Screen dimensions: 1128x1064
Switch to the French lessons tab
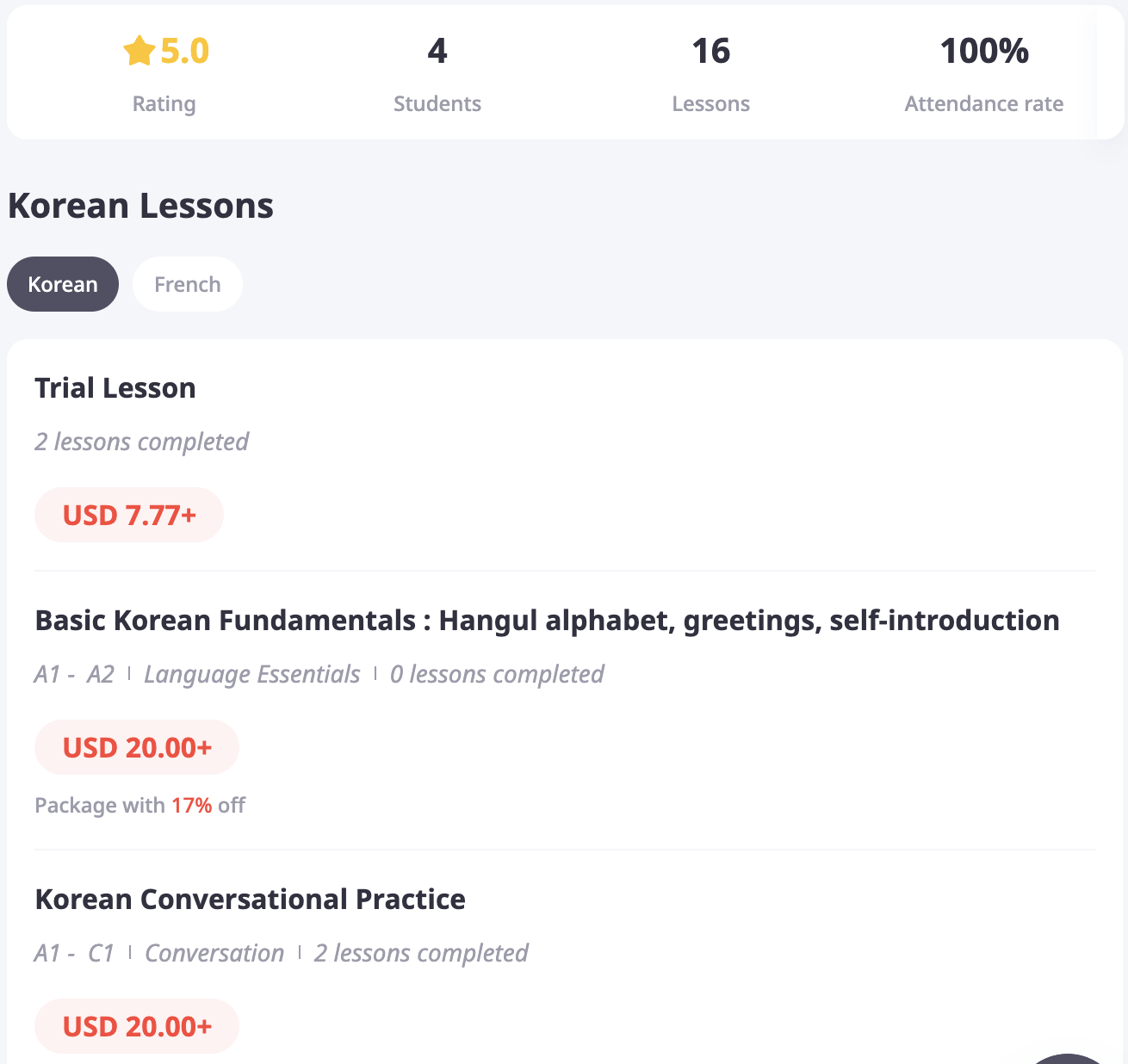point(188,284)
